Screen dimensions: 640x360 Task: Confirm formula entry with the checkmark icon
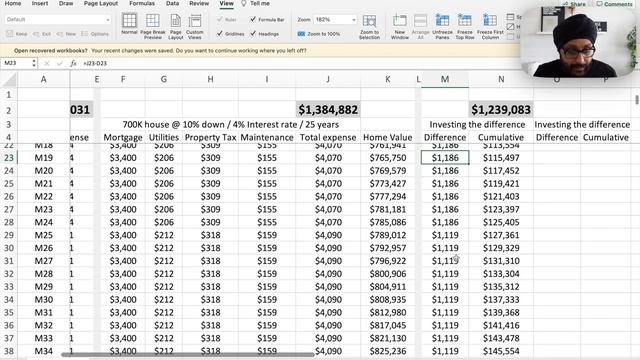60,63
